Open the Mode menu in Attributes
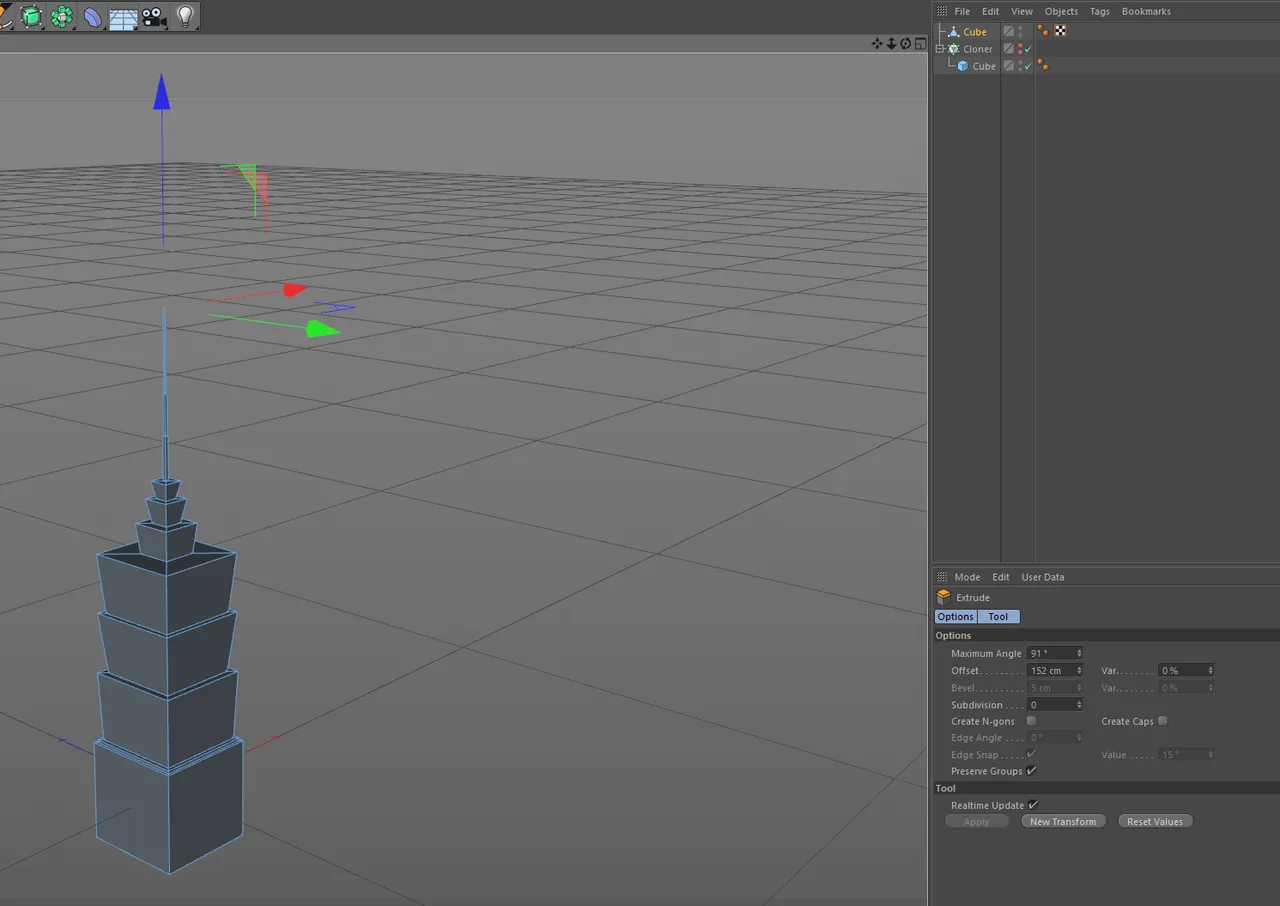 [x=967, y=577]
